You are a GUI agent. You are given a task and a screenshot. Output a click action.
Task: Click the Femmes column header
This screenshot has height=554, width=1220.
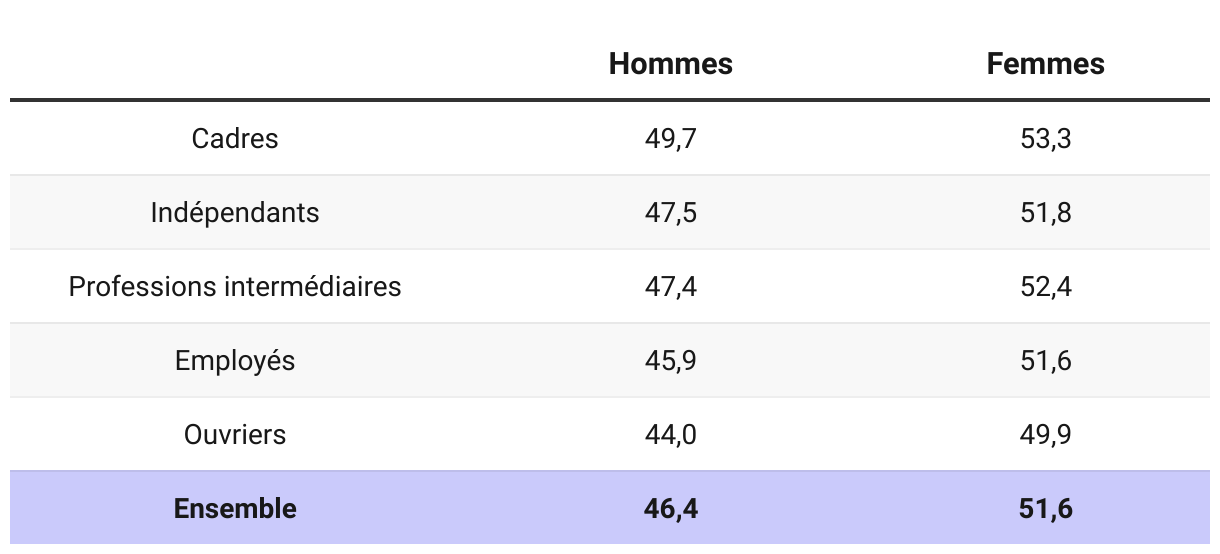[1045, 64]
